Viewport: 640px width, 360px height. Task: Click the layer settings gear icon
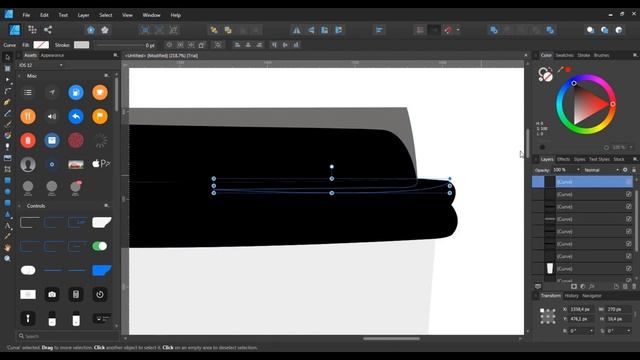tap(625, 170)
